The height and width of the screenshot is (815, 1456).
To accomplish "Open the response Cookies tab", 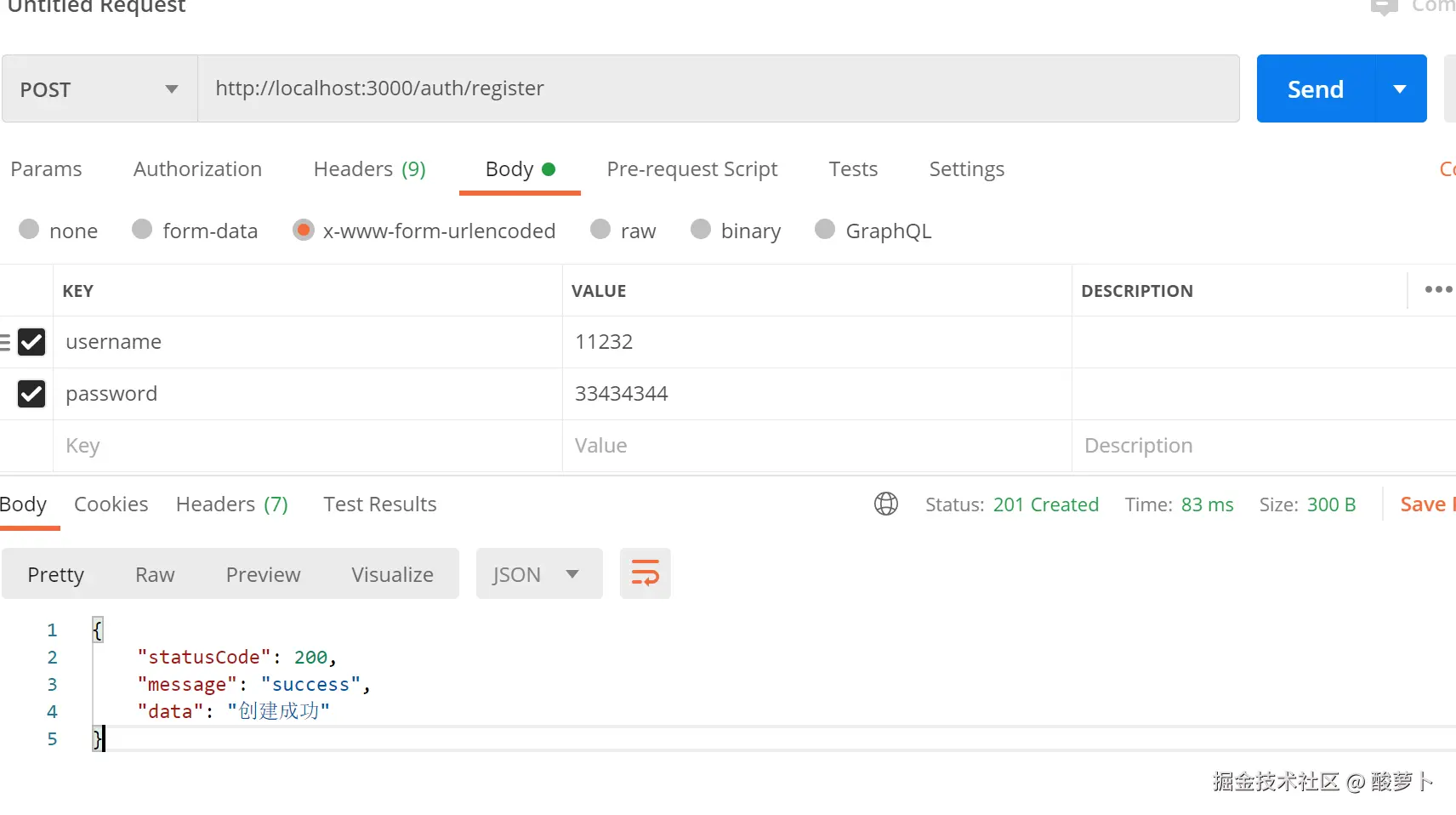I will [111, 504].
